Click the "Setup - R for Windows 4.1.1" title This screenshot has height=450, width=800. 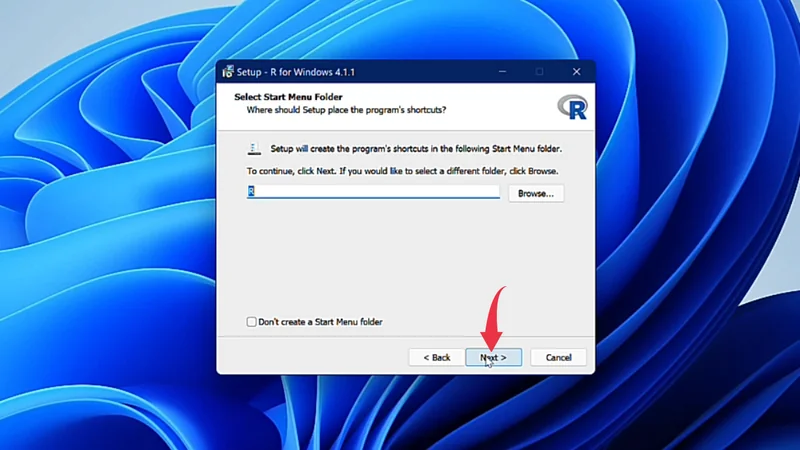click(295, 72)
